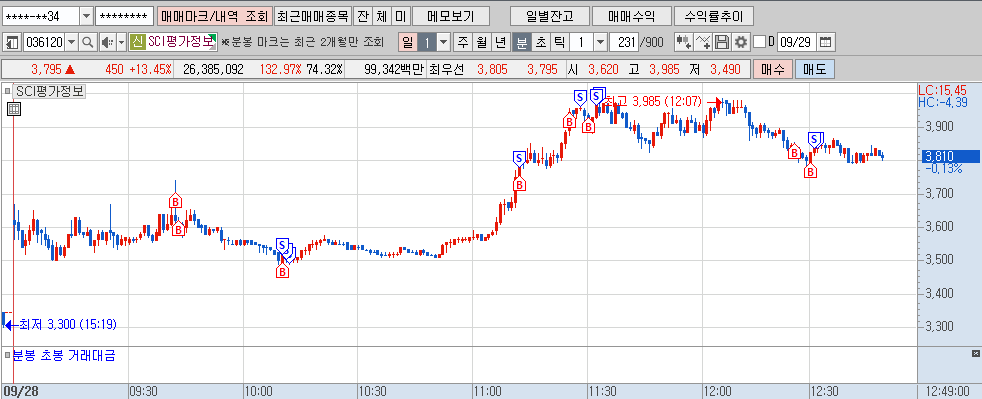
Task: Click the daily interval value 1 next to 일
Action: tap(427, 43)
